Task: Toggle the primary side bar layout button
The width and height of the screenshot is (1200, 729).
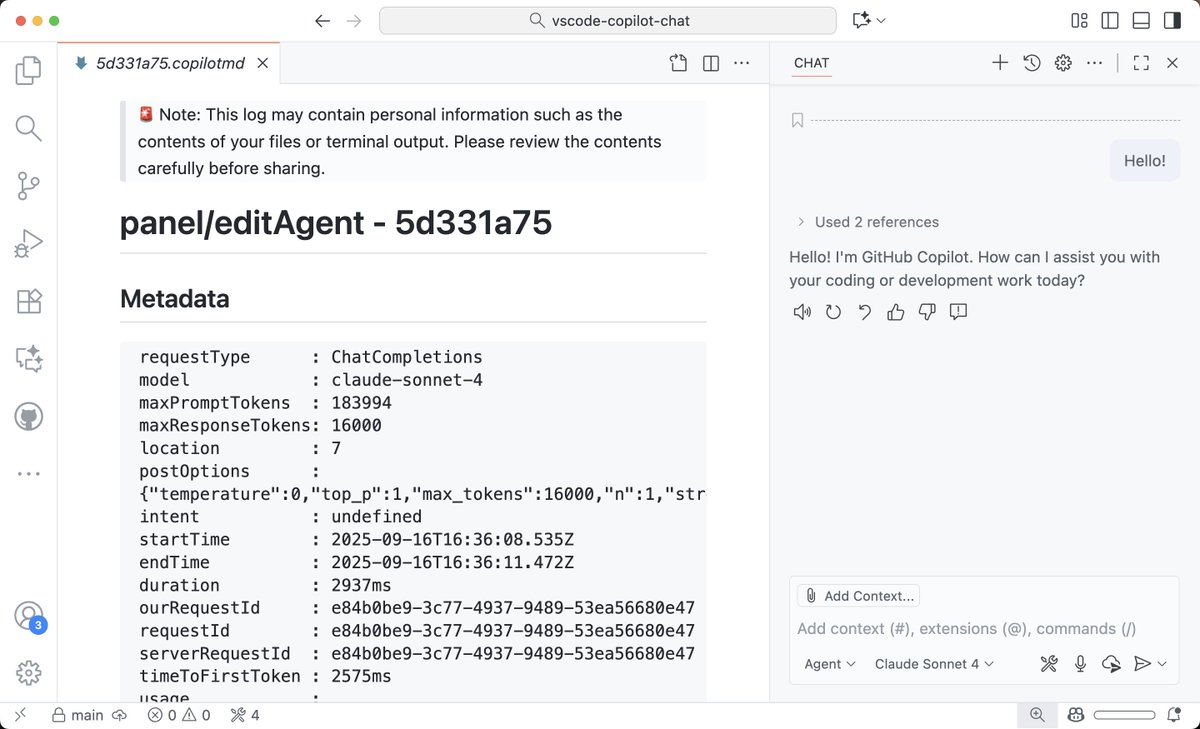Action: [1109, 21]
